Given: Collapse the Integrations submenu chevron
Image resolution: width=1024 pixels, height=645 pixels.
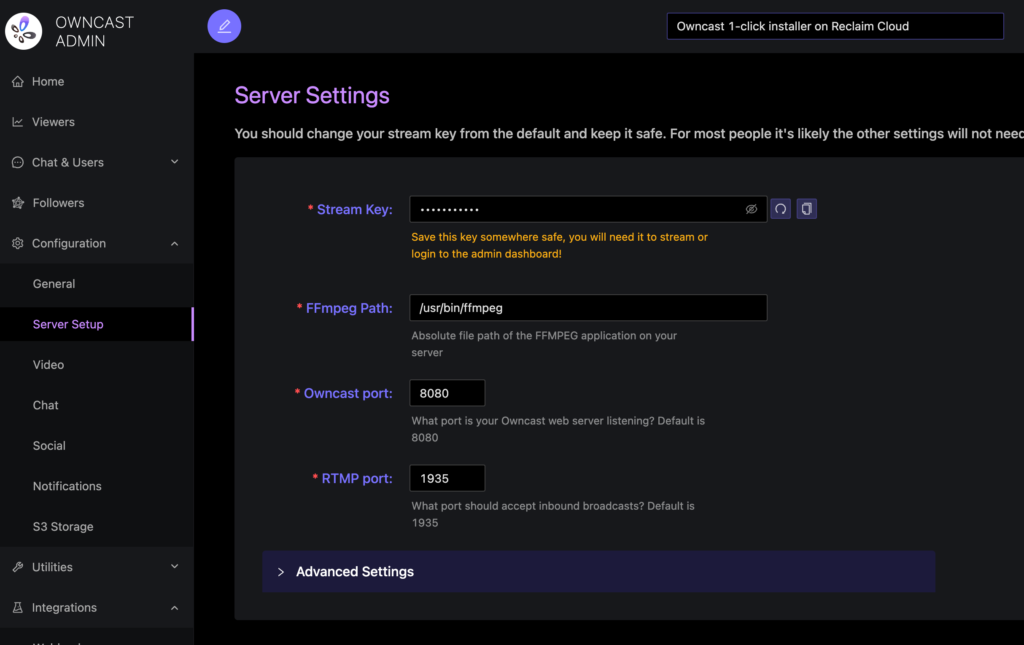Looking at the screenshot, I should pyautogui.click(x=174, y=608).
